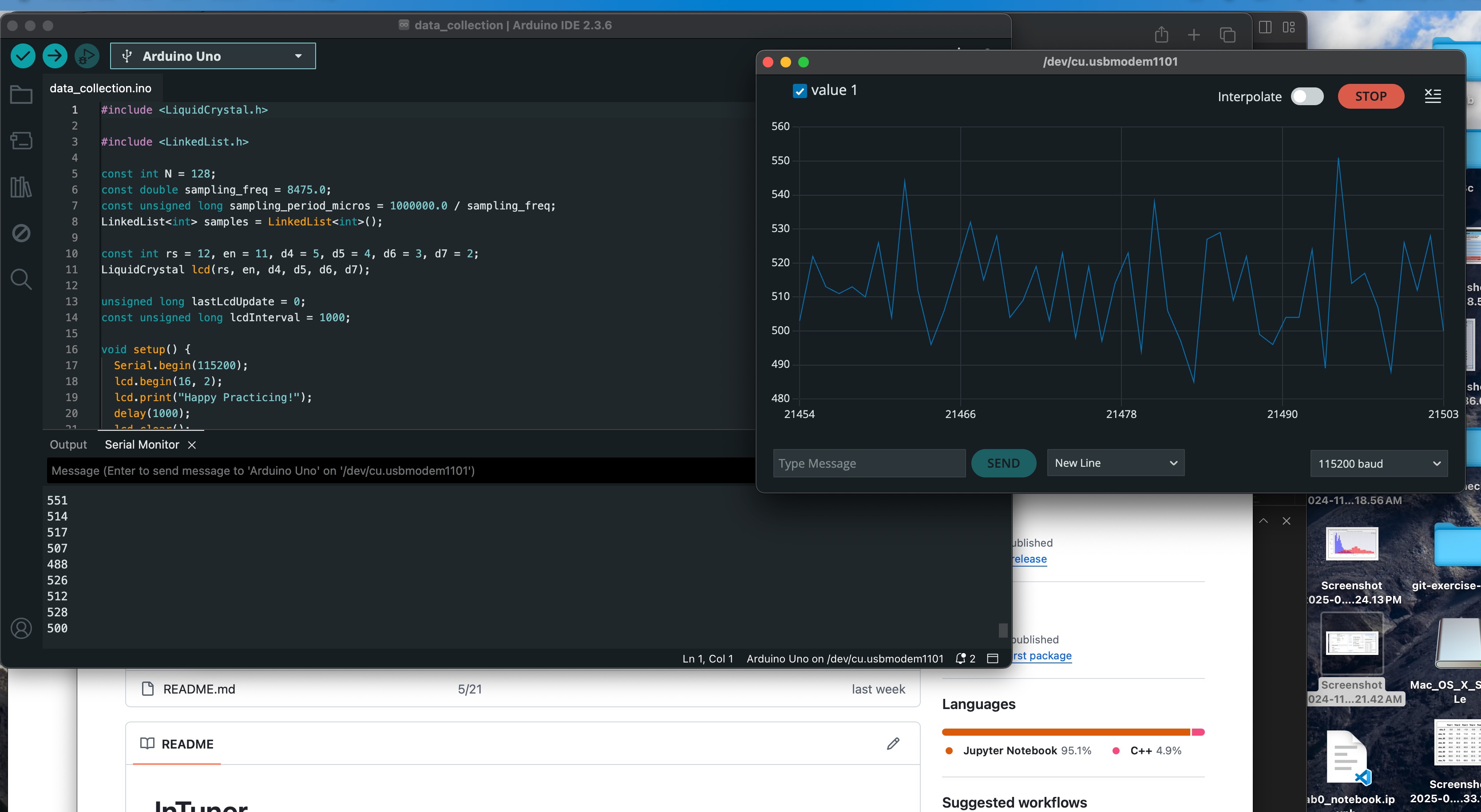Click the 5/21 commit message
Screen dimensions: 1481x812
click(x=470, y=689)
